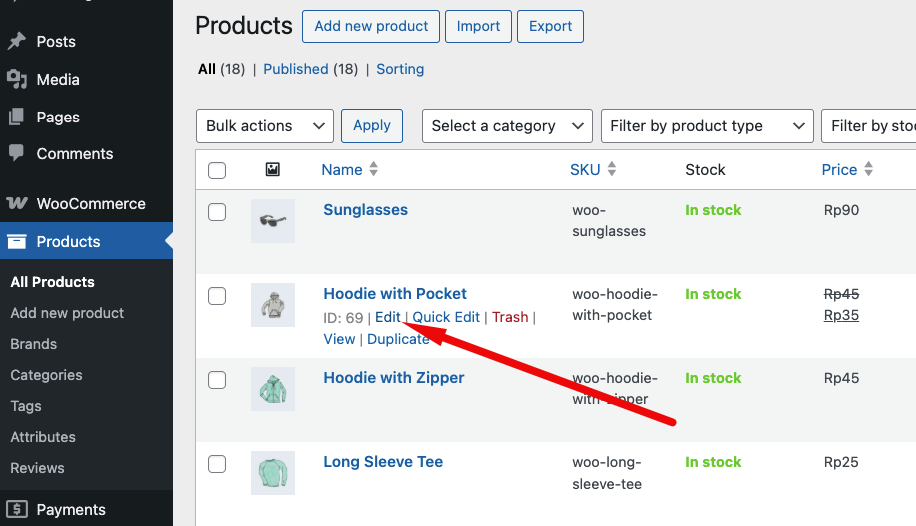Image resolution: width=916 pixels, height=526 pixels.
Task: Tick the Sunglasses product checkbox
Action: click(x=217, y=212)
